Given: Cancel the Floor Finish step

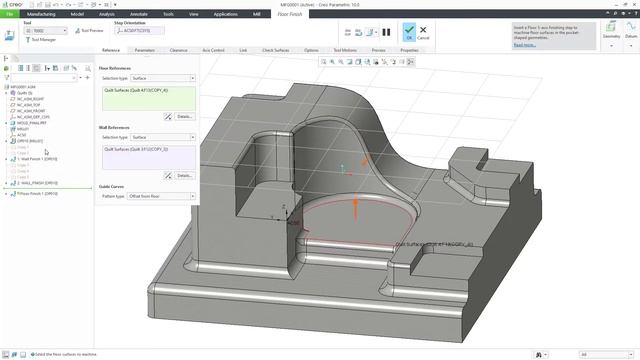Looking at the screenshot, I should (x=423, y=32).
